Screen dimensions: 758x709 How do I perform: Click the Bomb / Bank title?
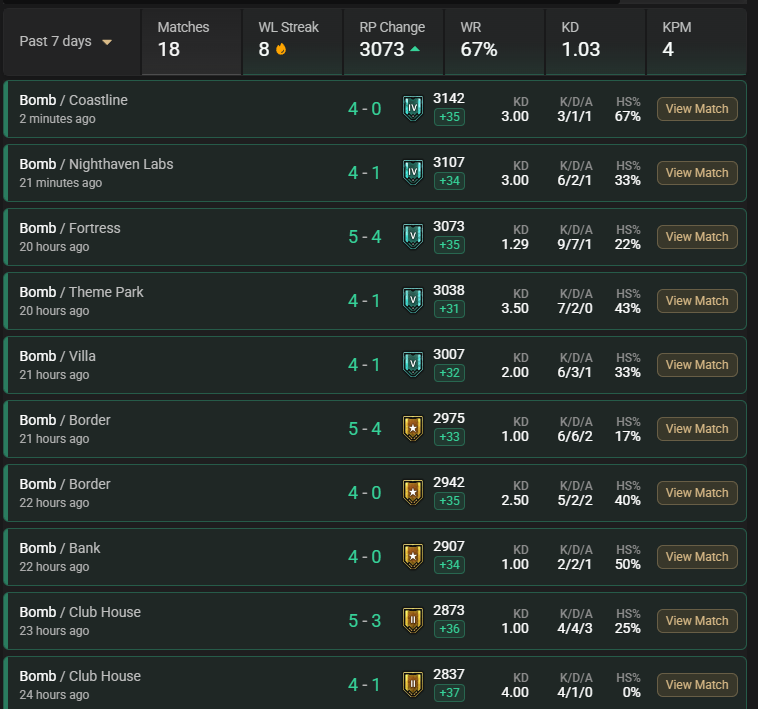pyautogui.click(x=60, y=548)
